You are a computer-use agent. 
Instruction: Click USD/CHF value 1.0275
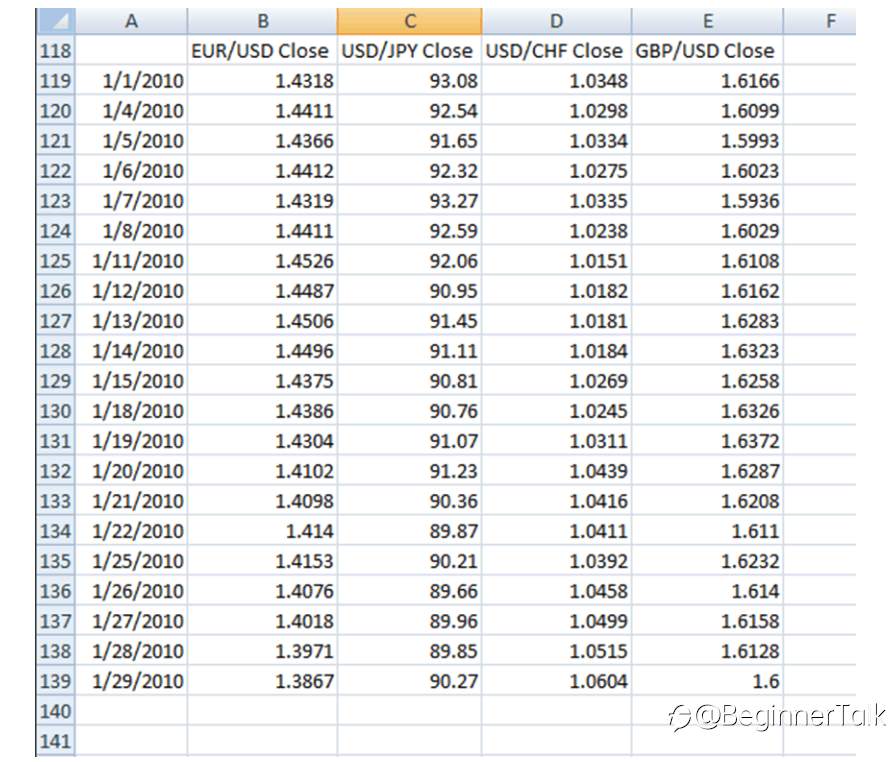557,171
